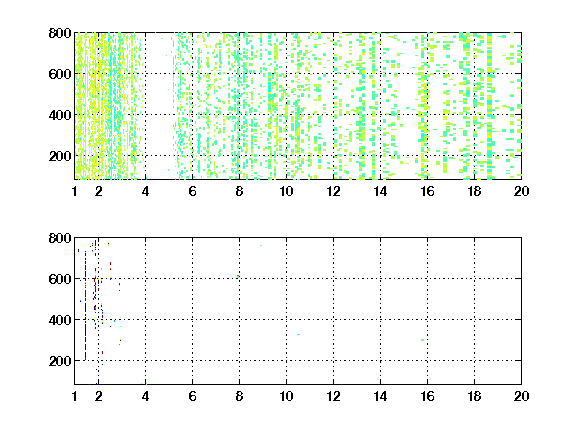Click the "200" y-axis label of the upper plot

tap(60, 156)
